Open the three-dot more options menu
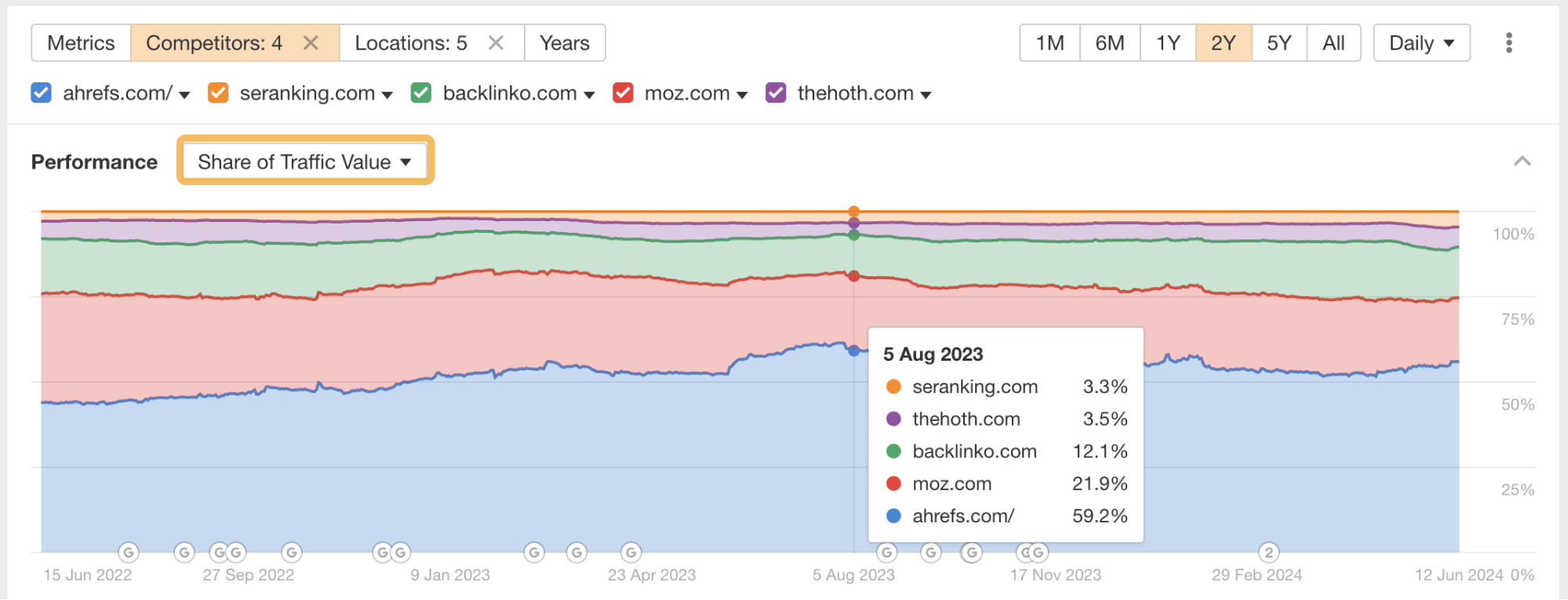Image resolution: width=1568 pixels, height=600 pixels. point(1508,43)
